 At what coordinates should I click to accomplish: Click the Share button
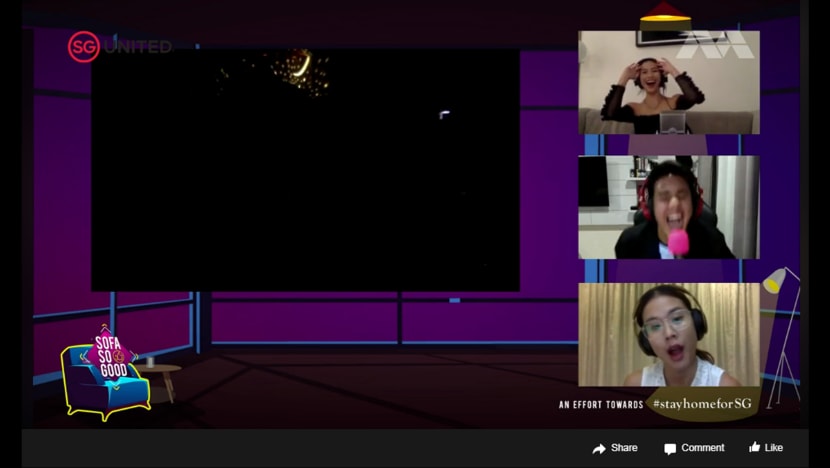click(615, 448)
